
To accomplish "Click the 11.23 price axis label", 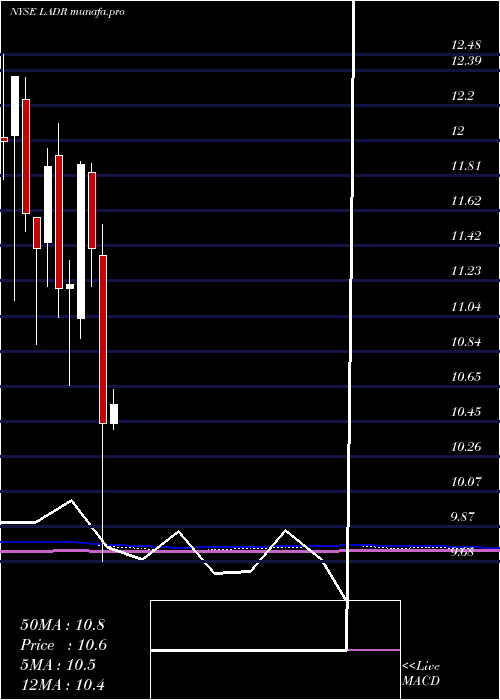I will point(466,271).
